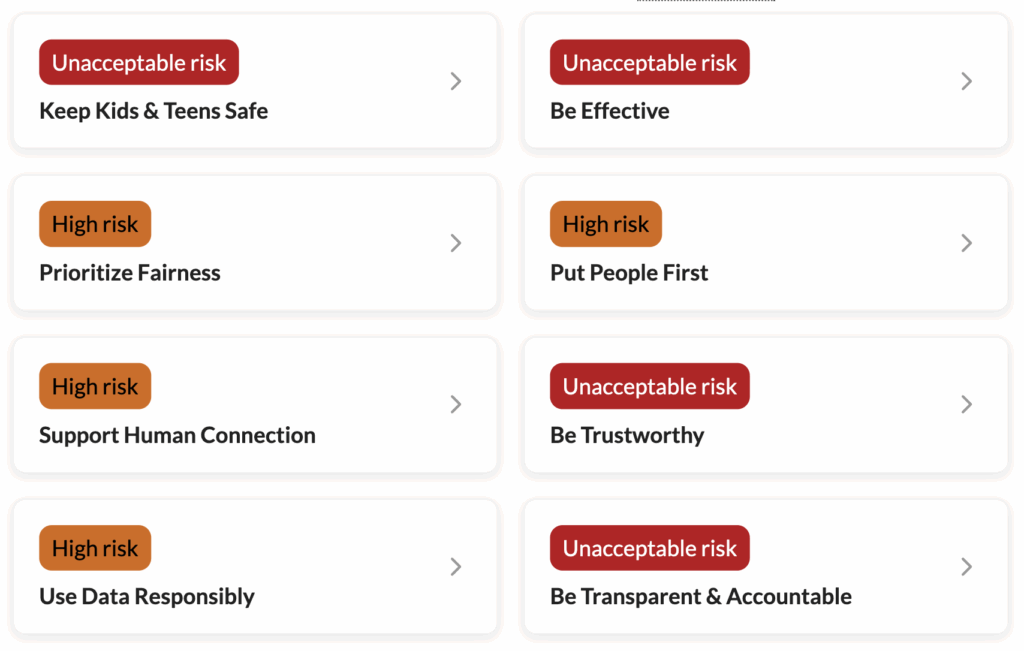Click chevron on Prioritize Fairness card

click(x=456, y=243)
